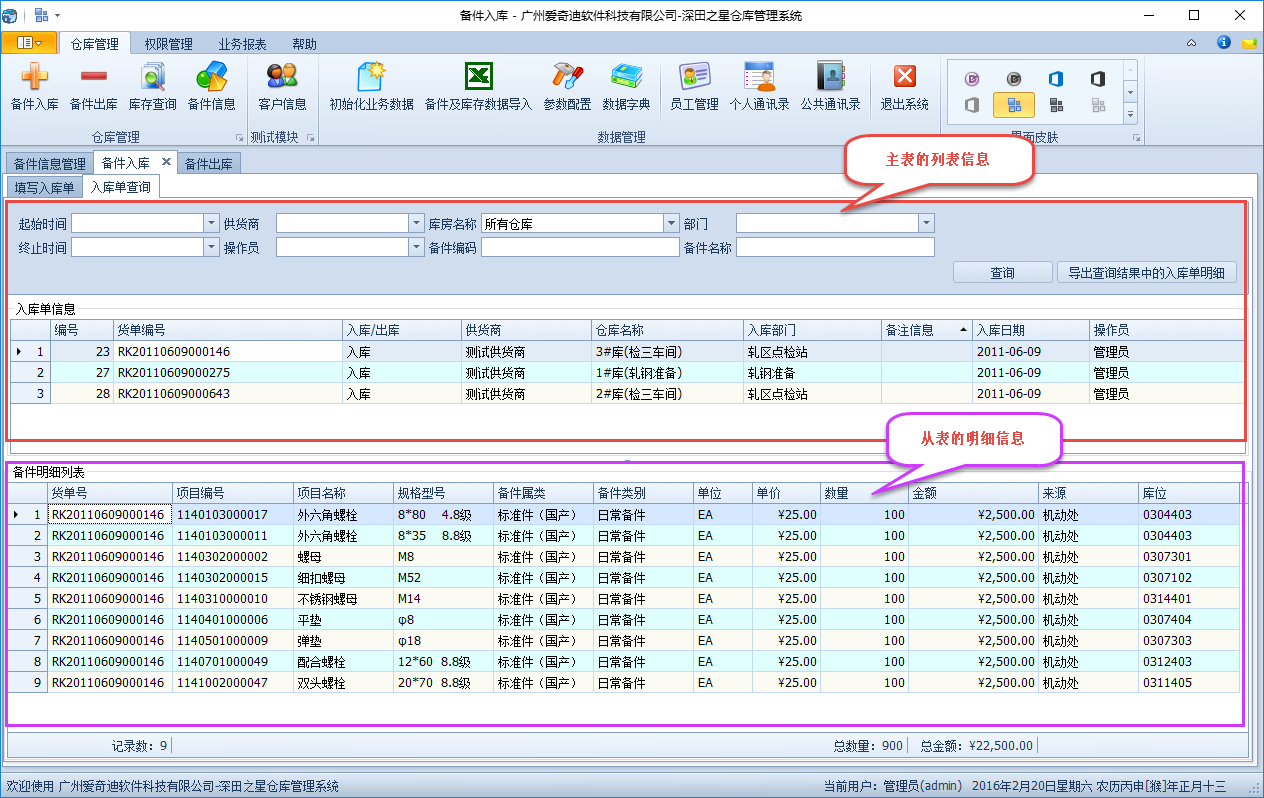The width and height of the screenshot is (1264, 798).
Task: Open the 帮助 ribbon tab
Action: pyautogui.click(x=304, y=44)
